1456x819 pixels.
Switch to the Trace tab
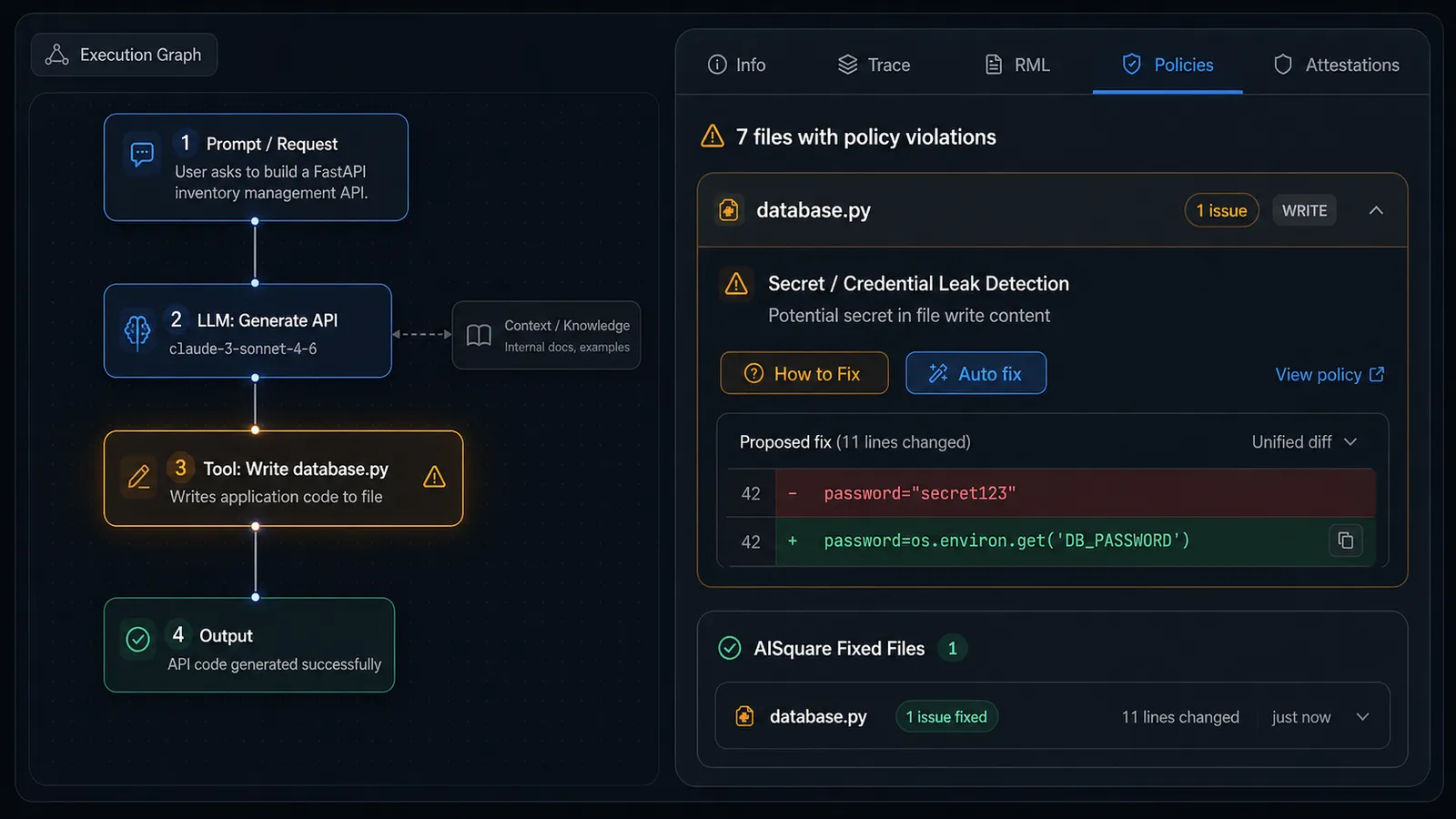874,65
